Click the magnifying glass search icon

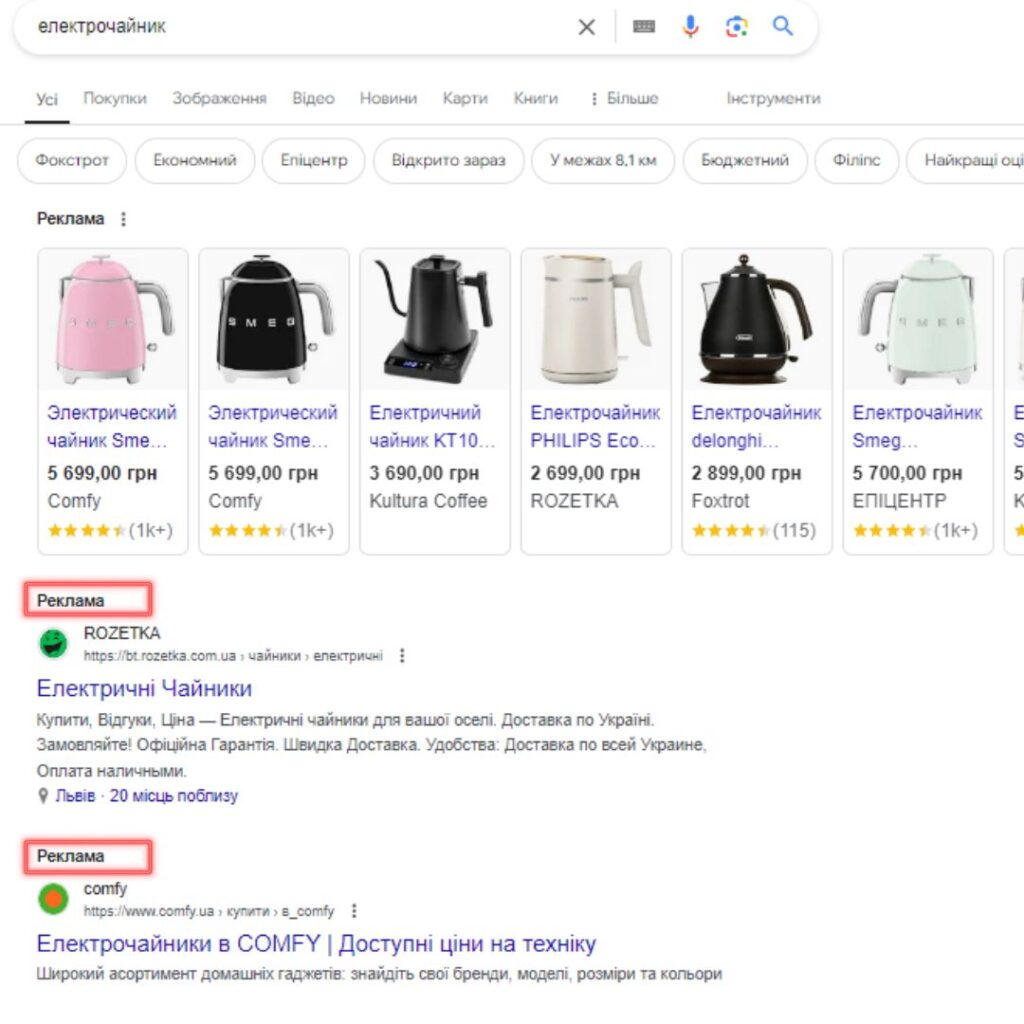click(783, 28)
